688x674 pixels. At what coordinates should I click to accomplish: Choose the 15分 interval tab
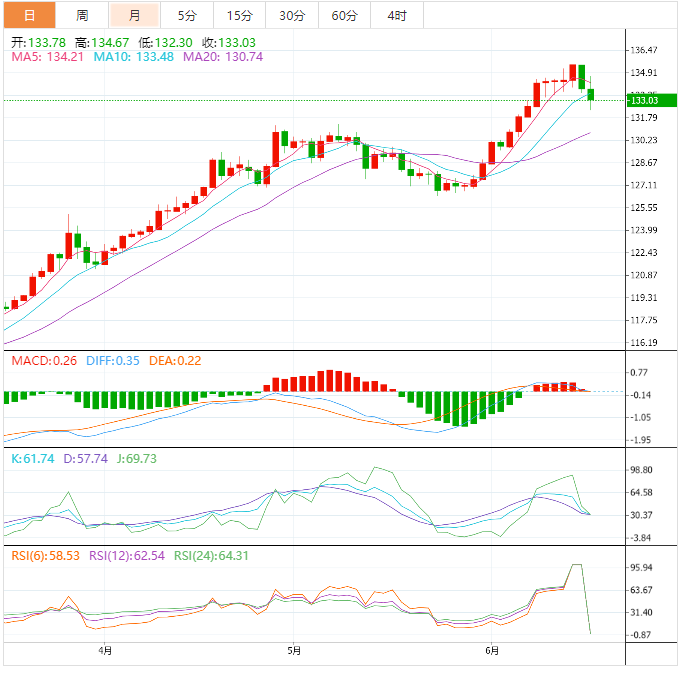point(239,15)
